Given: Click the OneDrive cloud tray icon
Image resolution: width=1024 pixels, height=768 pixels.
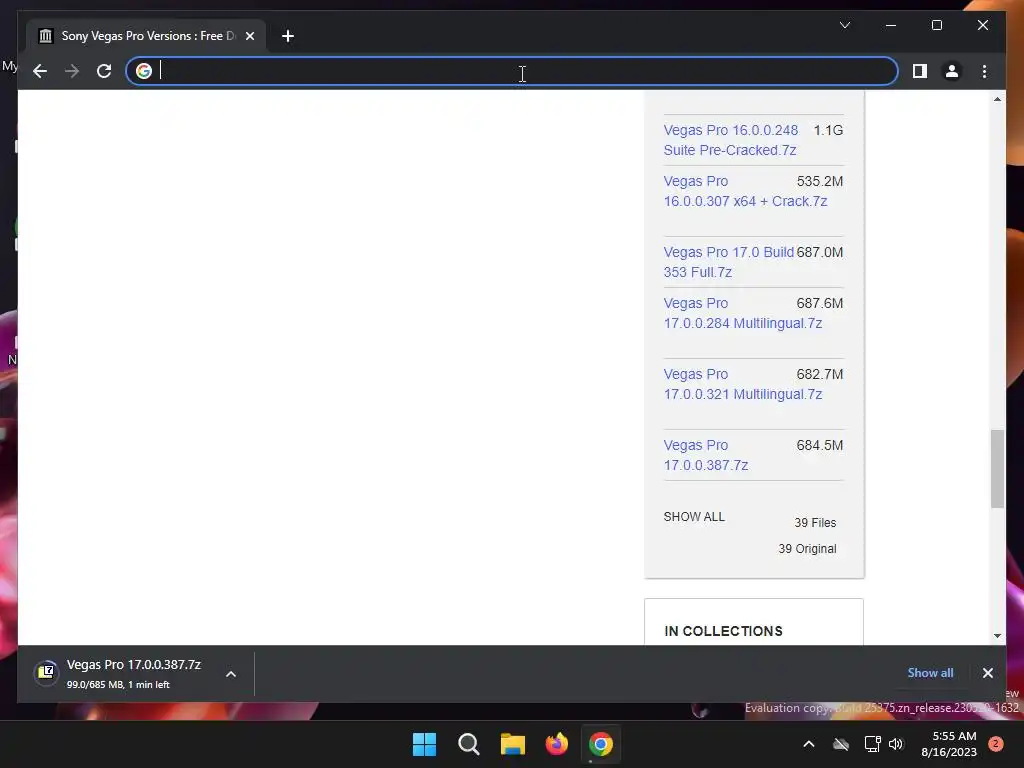Looking at the screenshot, I should point(840,744).
